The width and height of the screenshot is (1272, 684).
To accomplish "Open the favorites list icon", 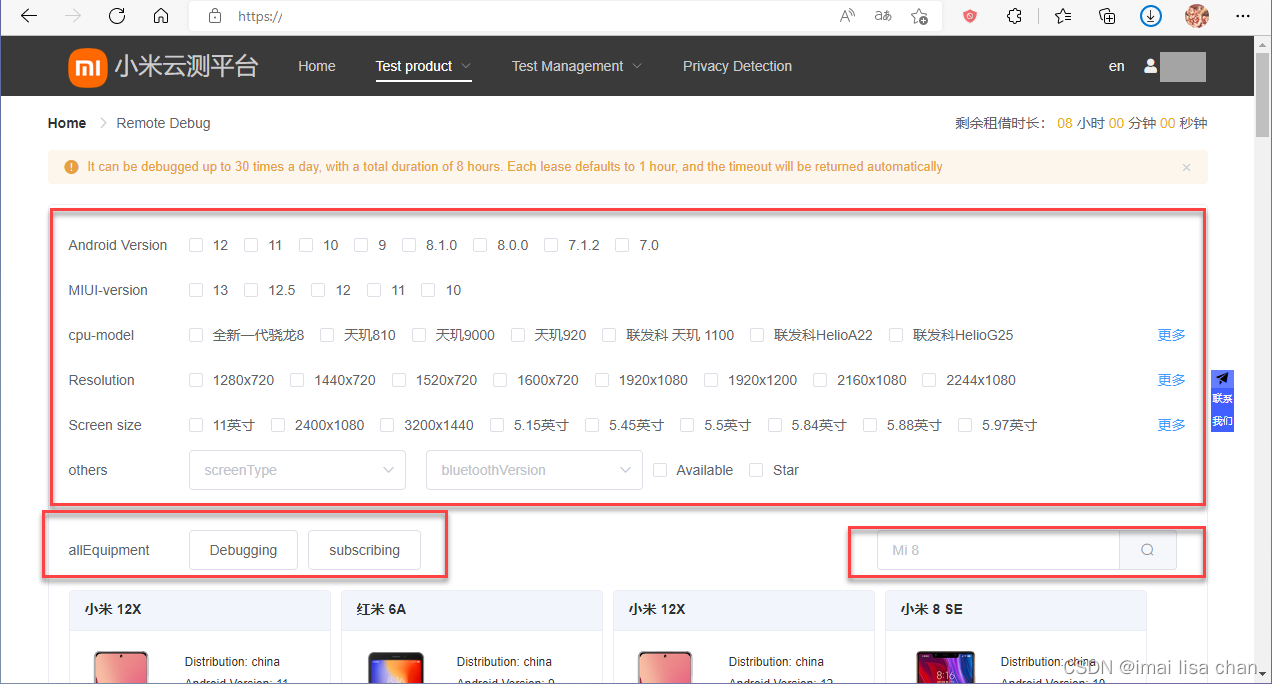I will (1063, 16).
